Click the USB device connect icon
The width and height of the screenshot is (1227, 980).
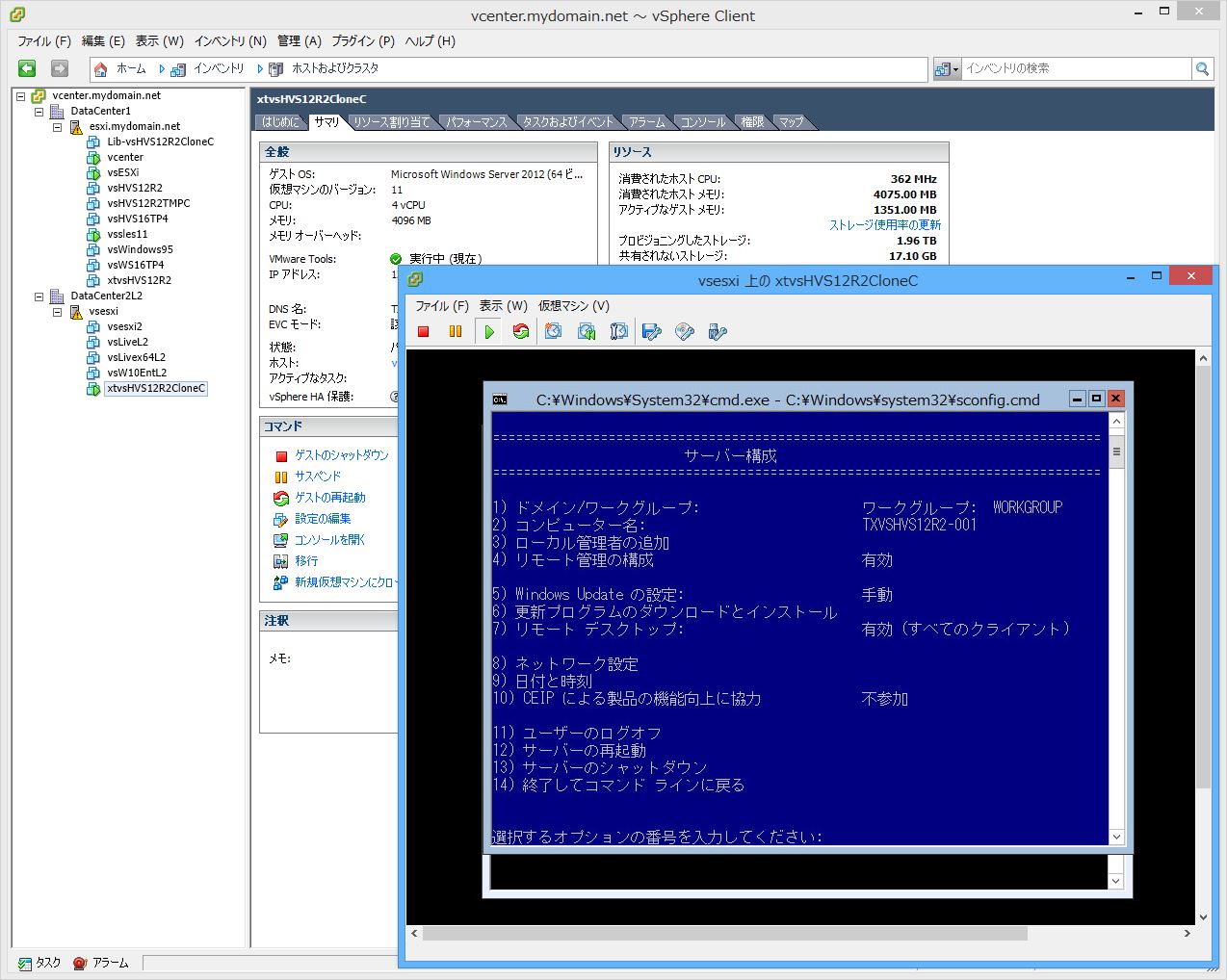point(718,331)
